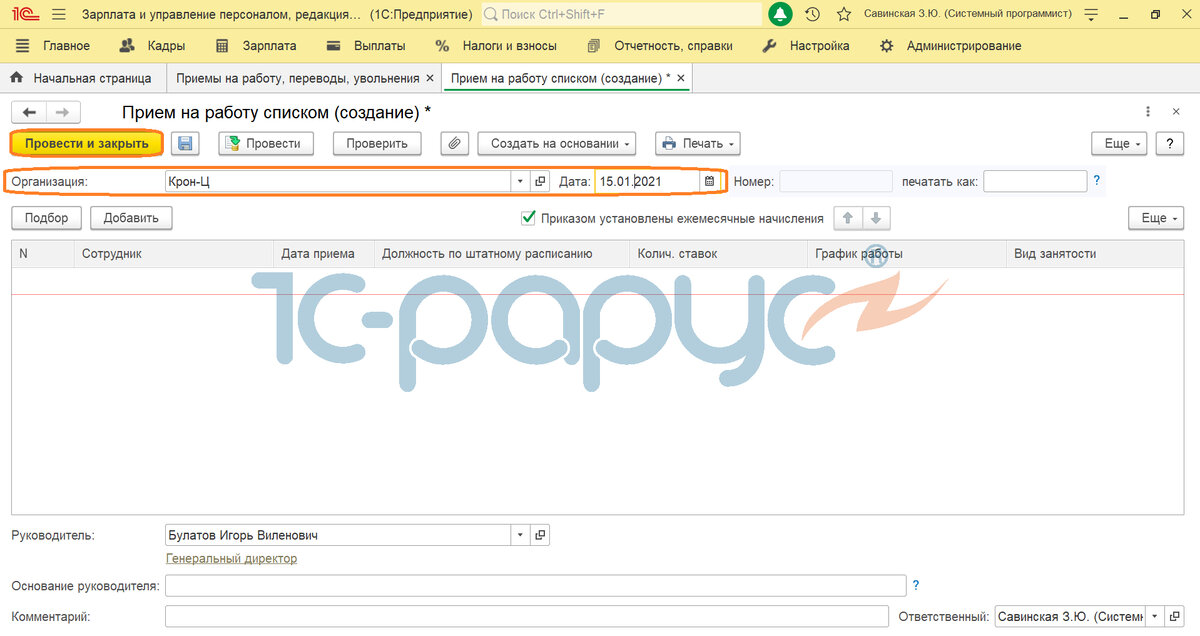Screen dimensions: 1200x636
Task: Open Создать на основании dropdown
Action: (557, 144)
